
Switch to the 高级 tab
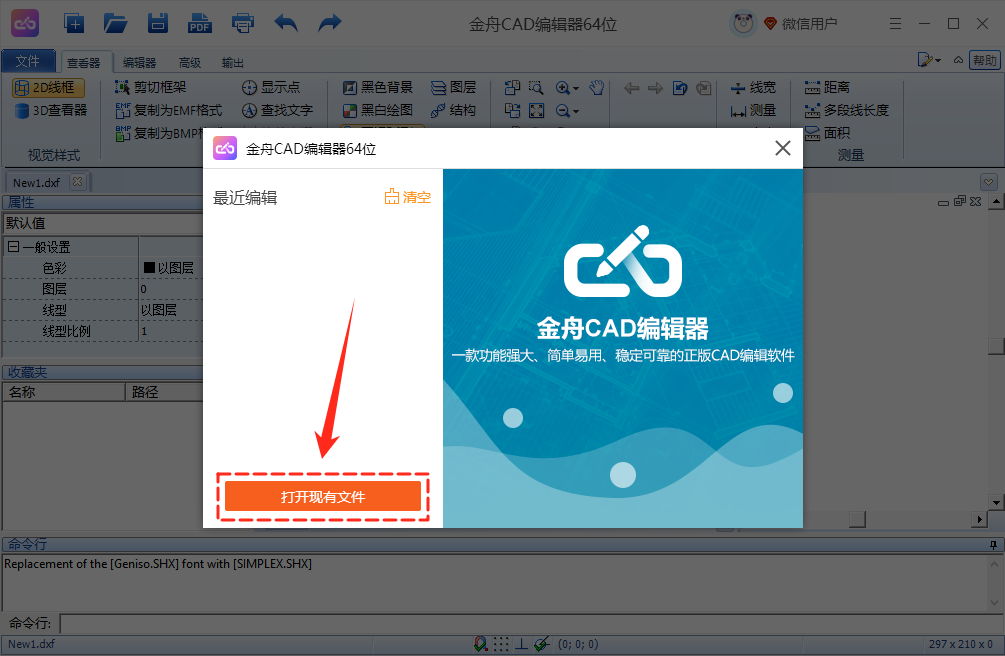tap(190, 62)
